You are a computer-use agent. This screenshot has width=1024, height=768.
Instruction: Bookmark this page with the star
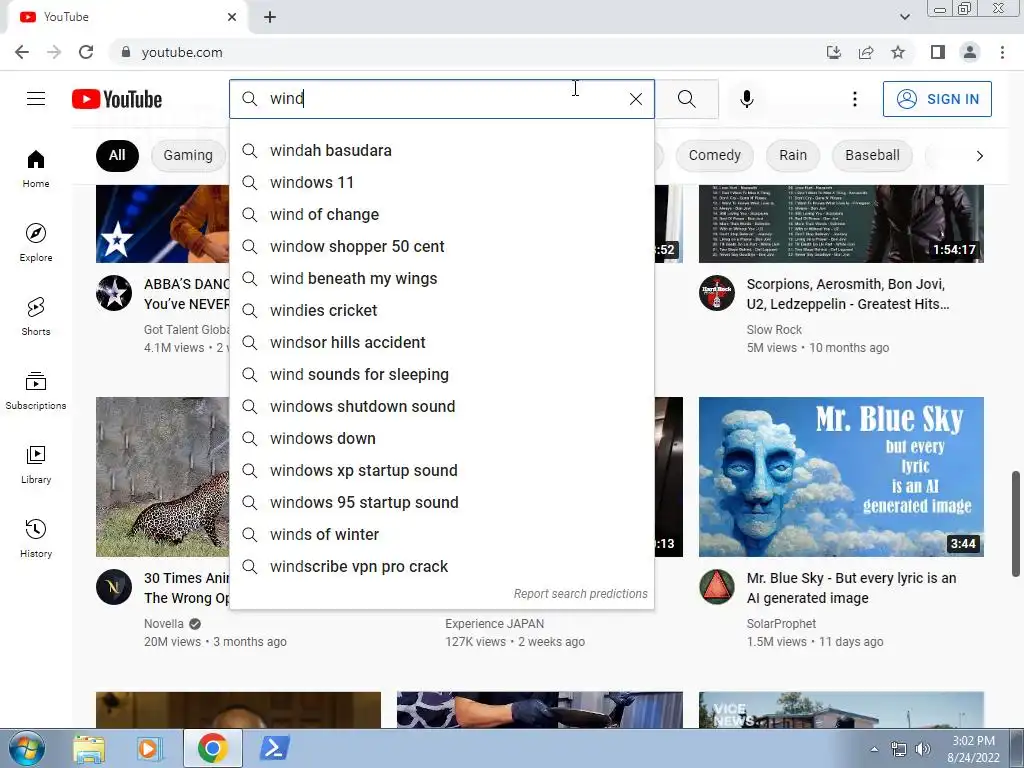[x=898, y=52]
